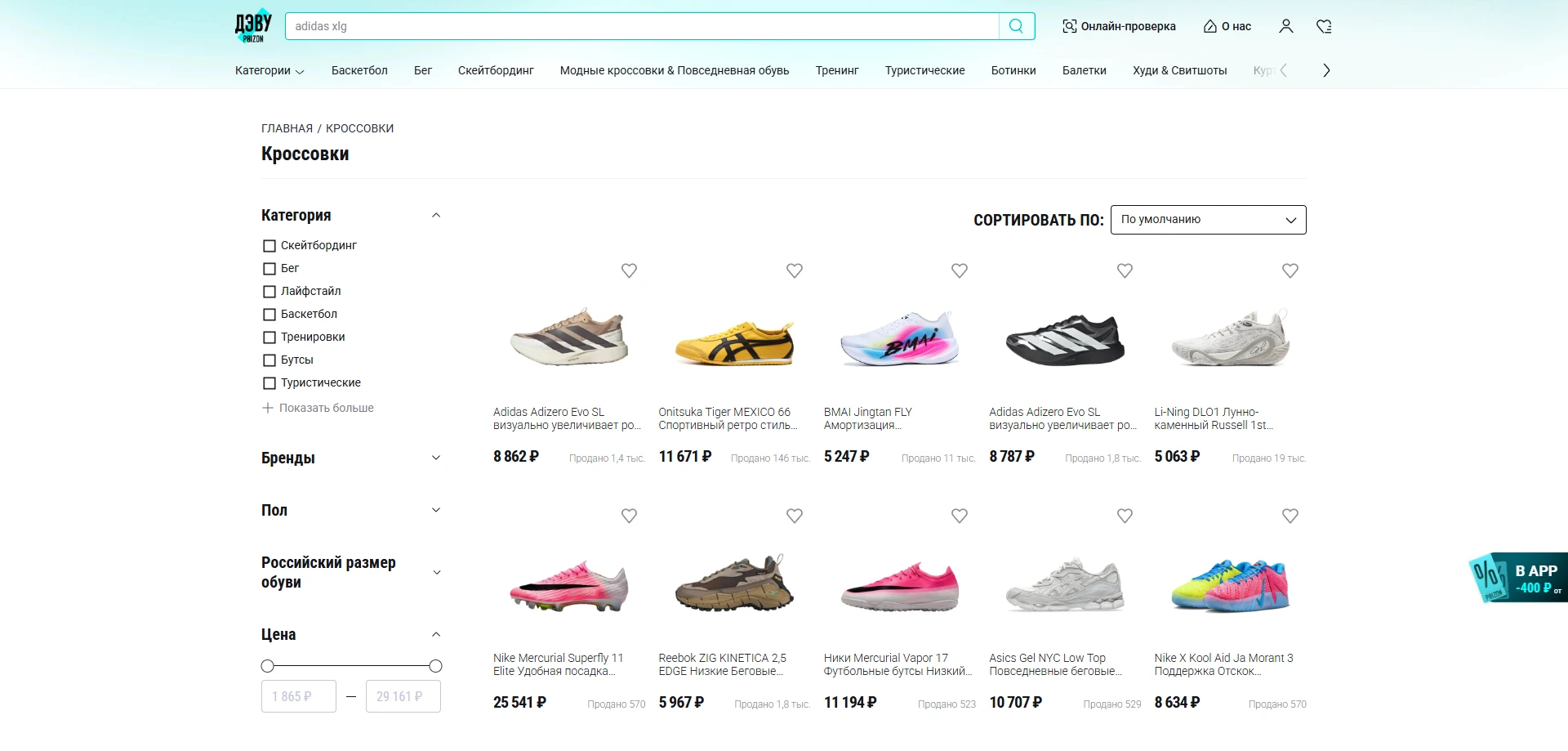
Task: Open the Asics Gel NYC shoe image
Action: [1065, 585]
